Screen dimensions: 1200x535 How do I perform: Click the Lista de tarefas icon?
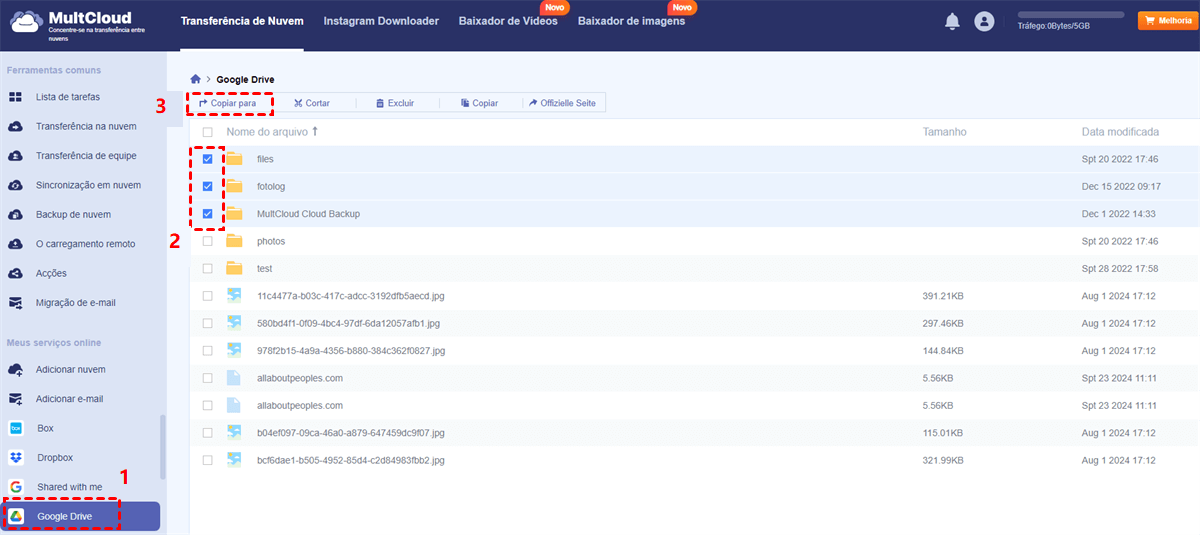pyautogui.click(x=15, y=97)
